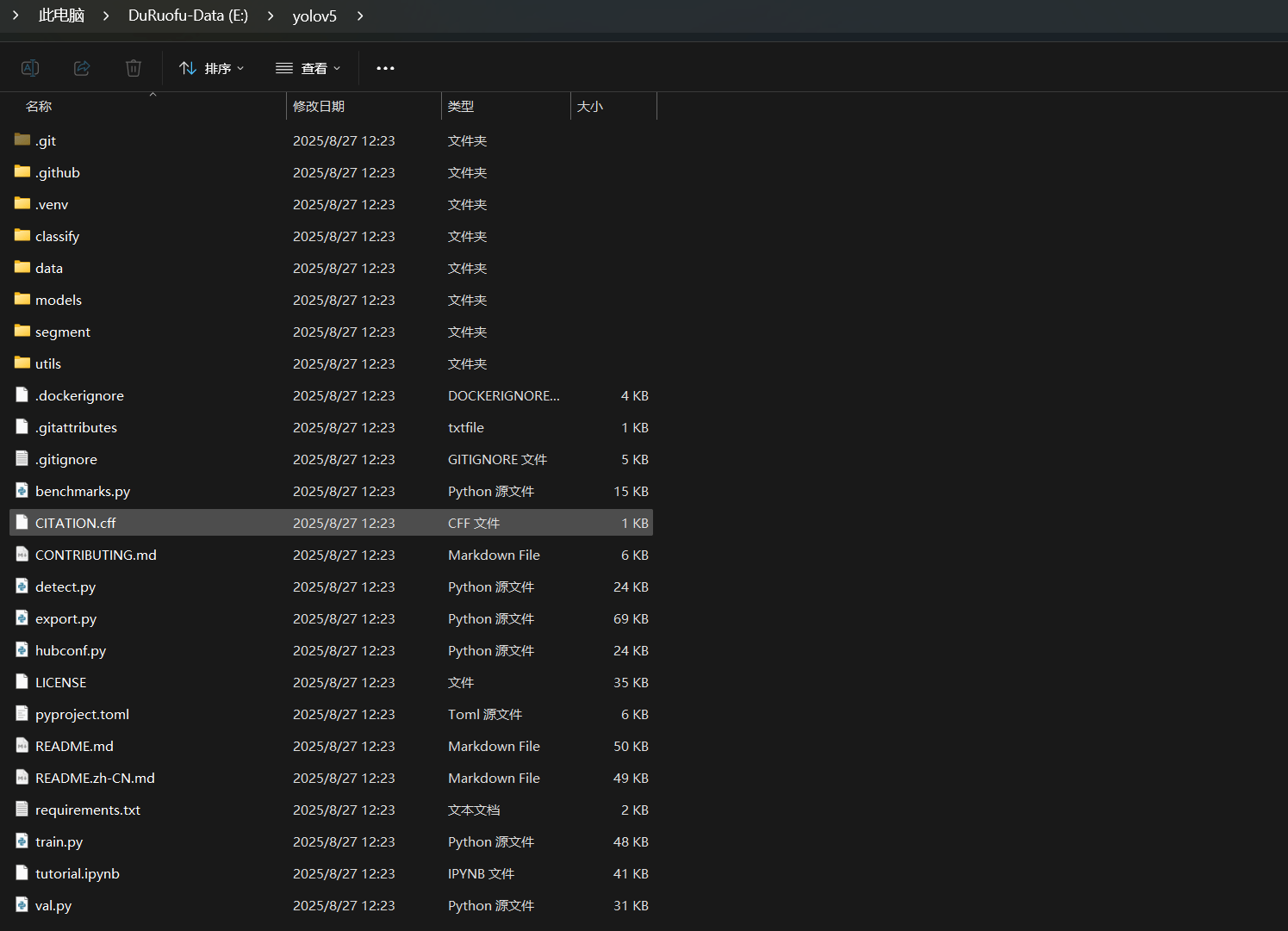The width and height of the screenshot is (1288, 931).
Task: Select the detect.py file
Action: [65, 587]
